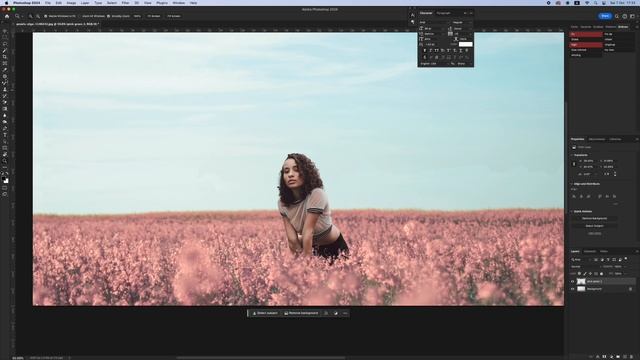Select the Background layer thumbnail
Image resolution: width=640 pixels, height=360 pixels.
pos(581,289)
